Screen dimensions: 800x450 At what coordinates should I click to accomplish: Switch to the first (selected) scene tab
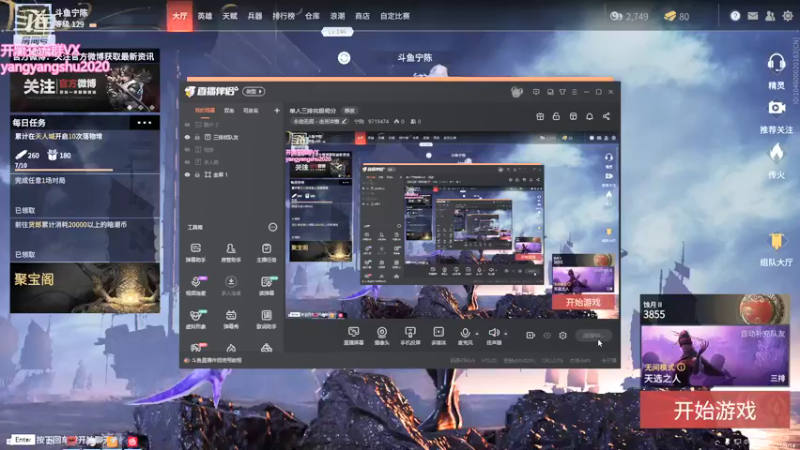click(x=205, y=110)
